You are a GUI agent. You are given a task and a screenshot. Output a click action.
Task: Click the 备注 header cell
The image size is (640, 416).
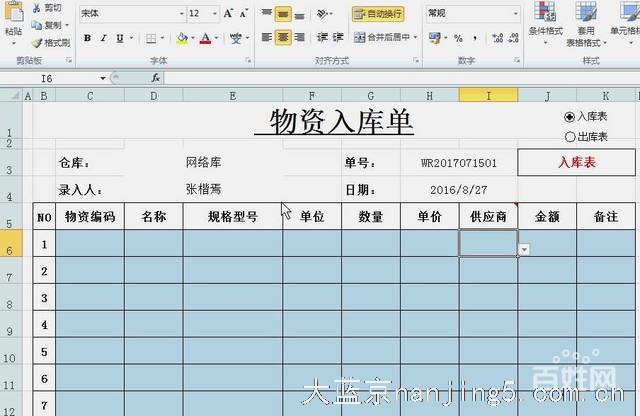(606, 216)
